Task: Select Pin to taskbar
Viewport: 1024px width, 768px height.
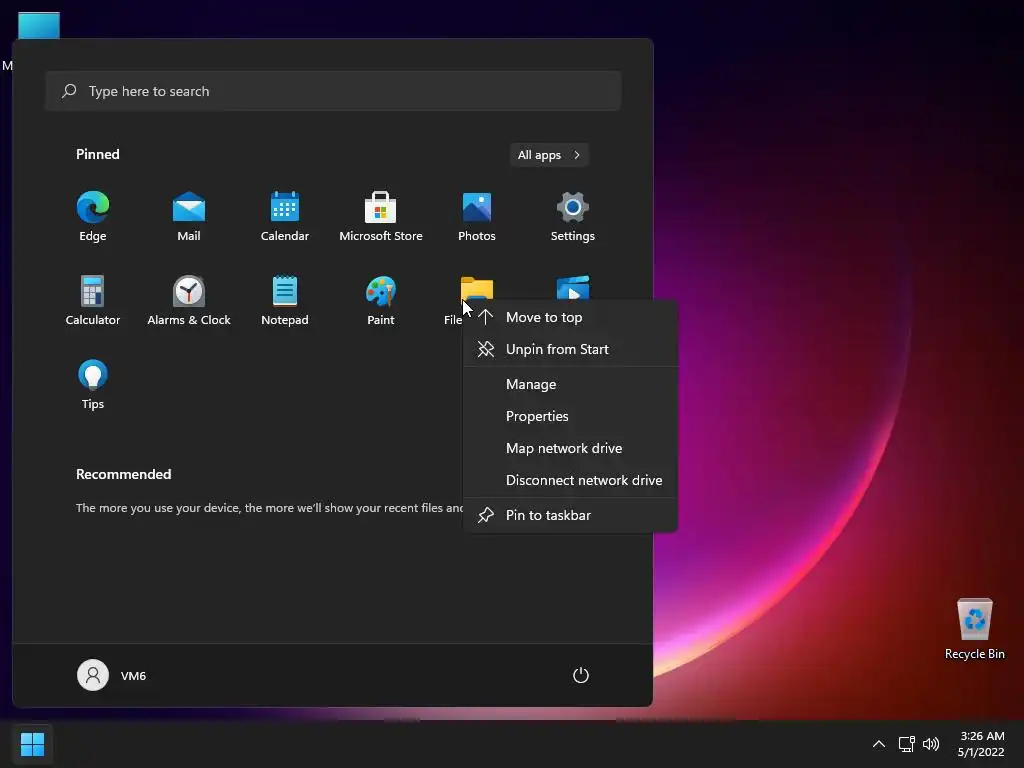Action: (x=570, y=515)
